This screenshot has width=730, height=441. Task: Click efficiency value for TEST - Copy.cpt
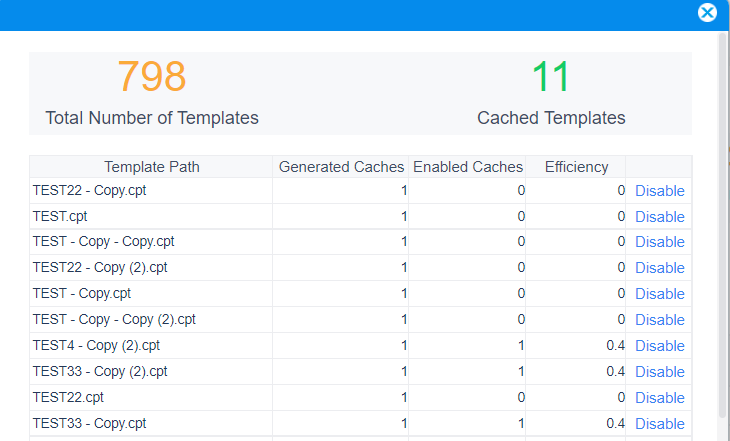(621, 293)
